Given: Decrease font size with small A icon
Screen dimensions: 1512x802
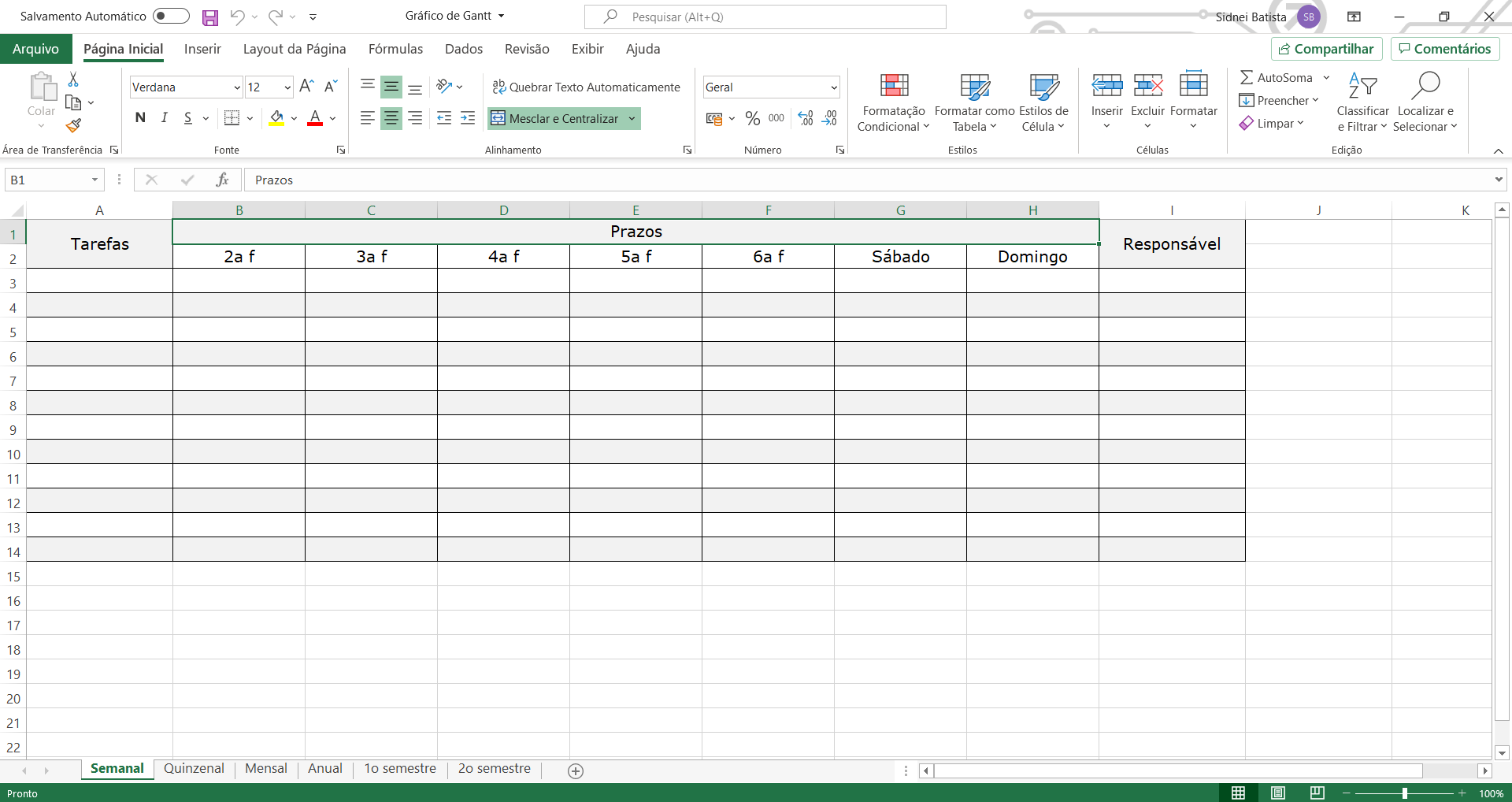Looking at the screenshot, I should click(331, 87).
